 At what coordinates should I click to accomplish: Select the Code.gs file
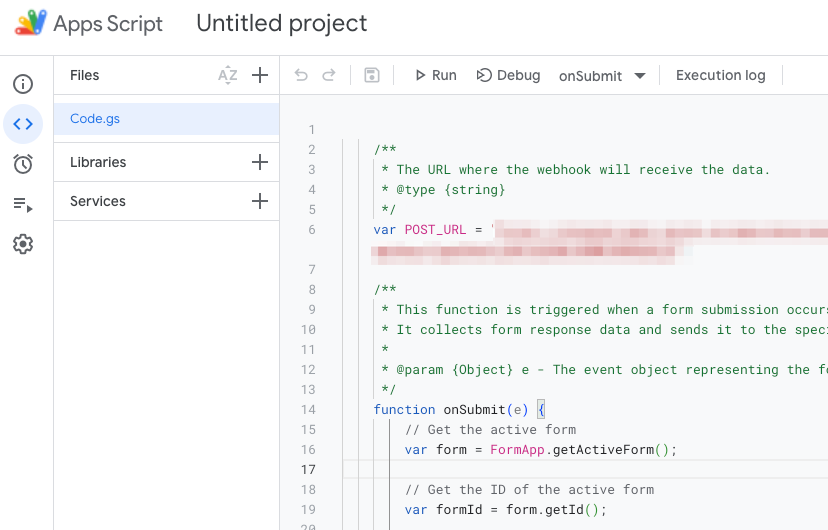[95, 118]
